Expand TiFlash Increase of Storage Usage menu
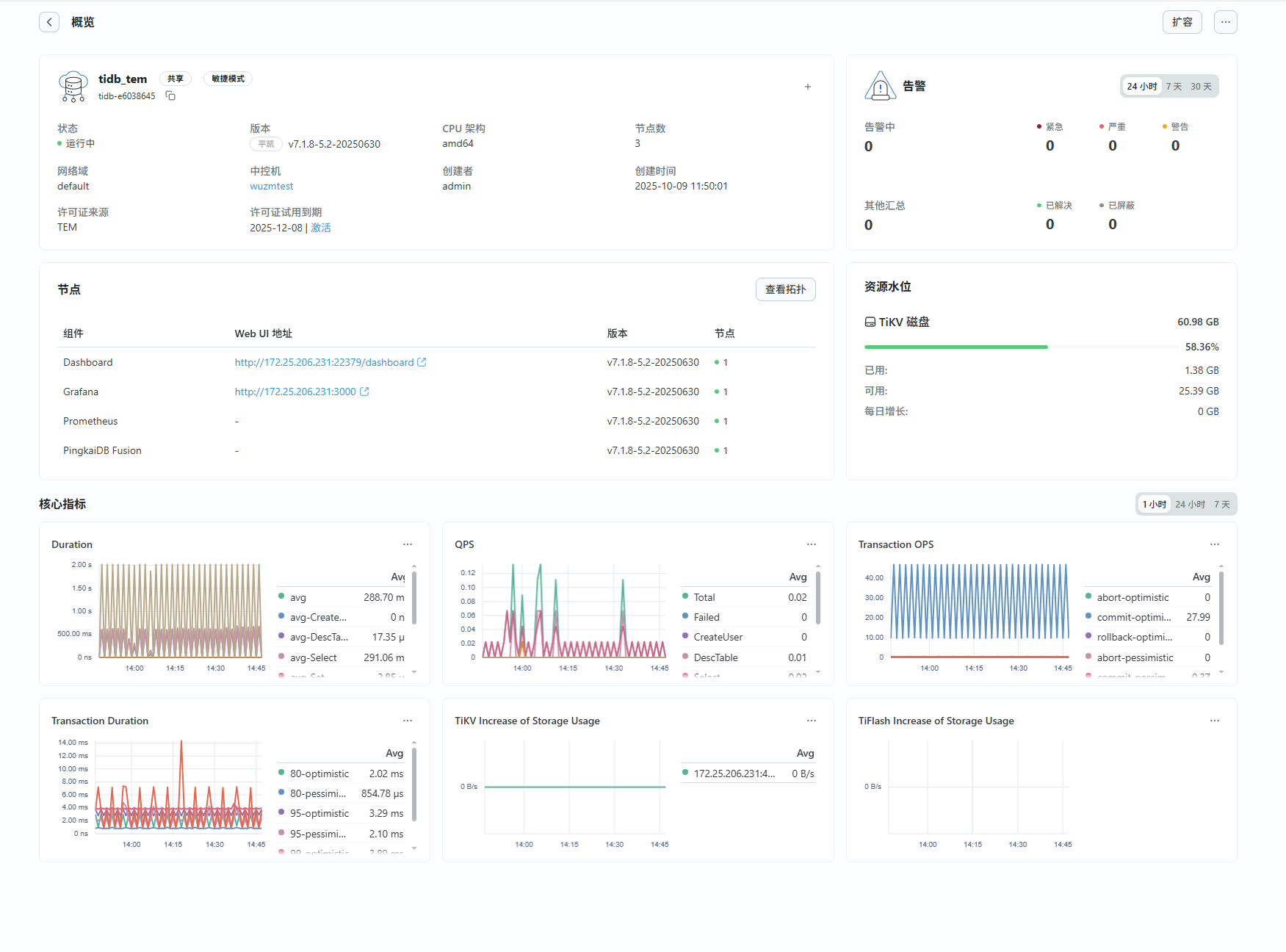 [x=1214, y=721]
